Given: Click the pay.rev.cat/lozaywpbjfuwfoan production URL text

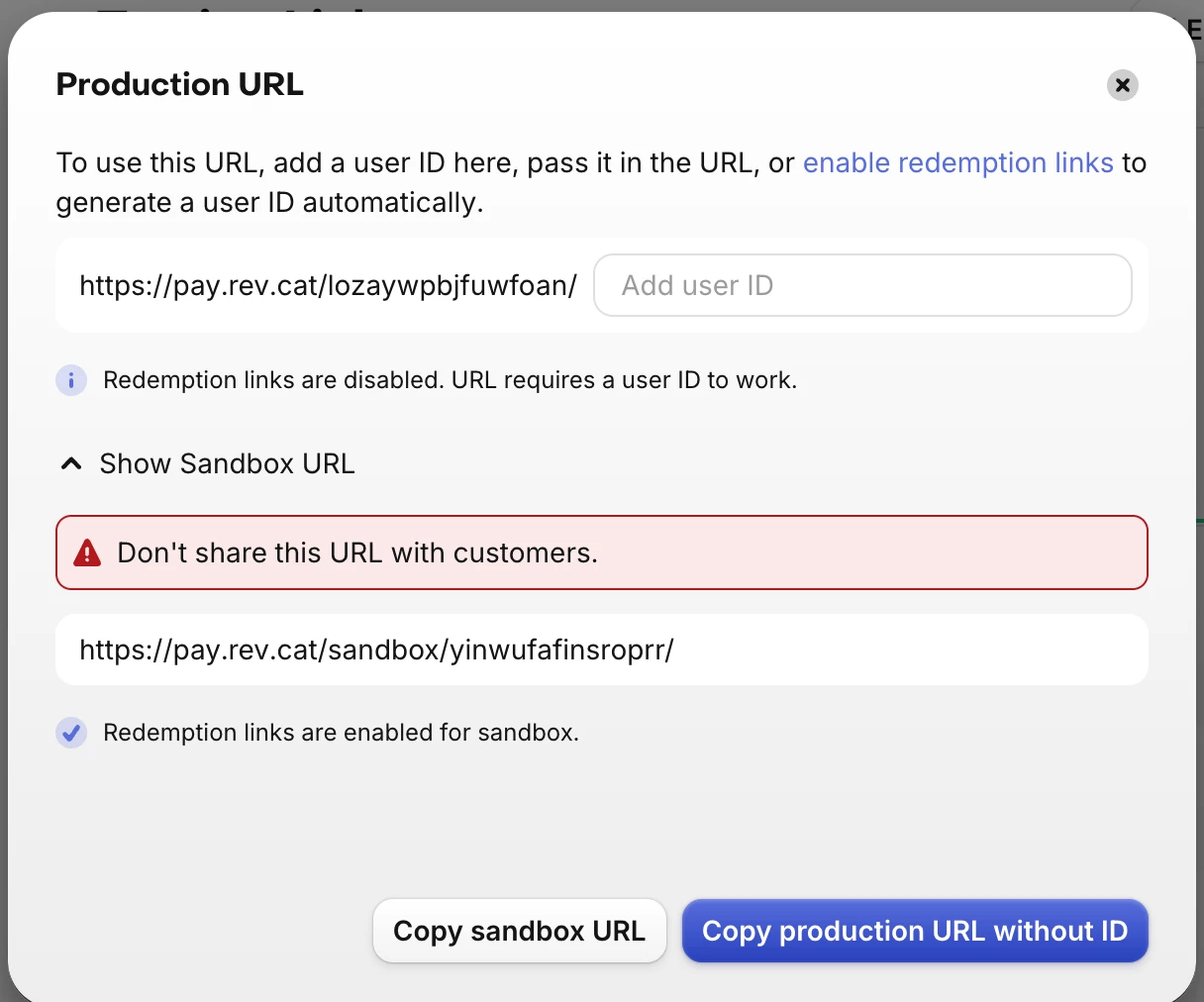Looking at the screenshot, I should pyautogui.click(x=328, y=285).
